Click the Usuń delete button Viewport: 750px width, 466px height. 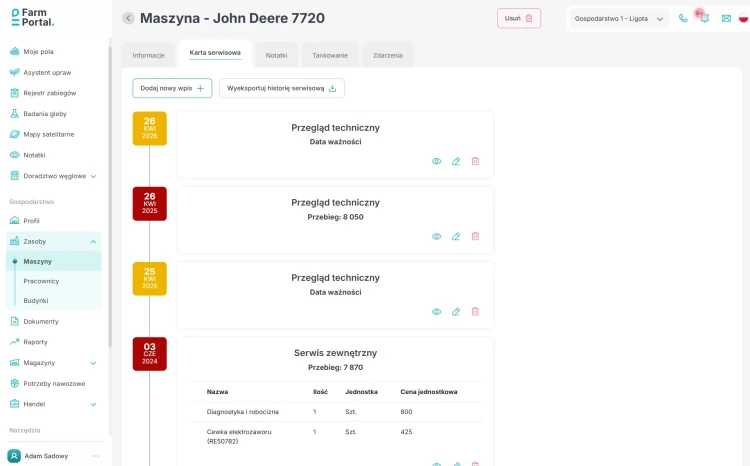519,18
